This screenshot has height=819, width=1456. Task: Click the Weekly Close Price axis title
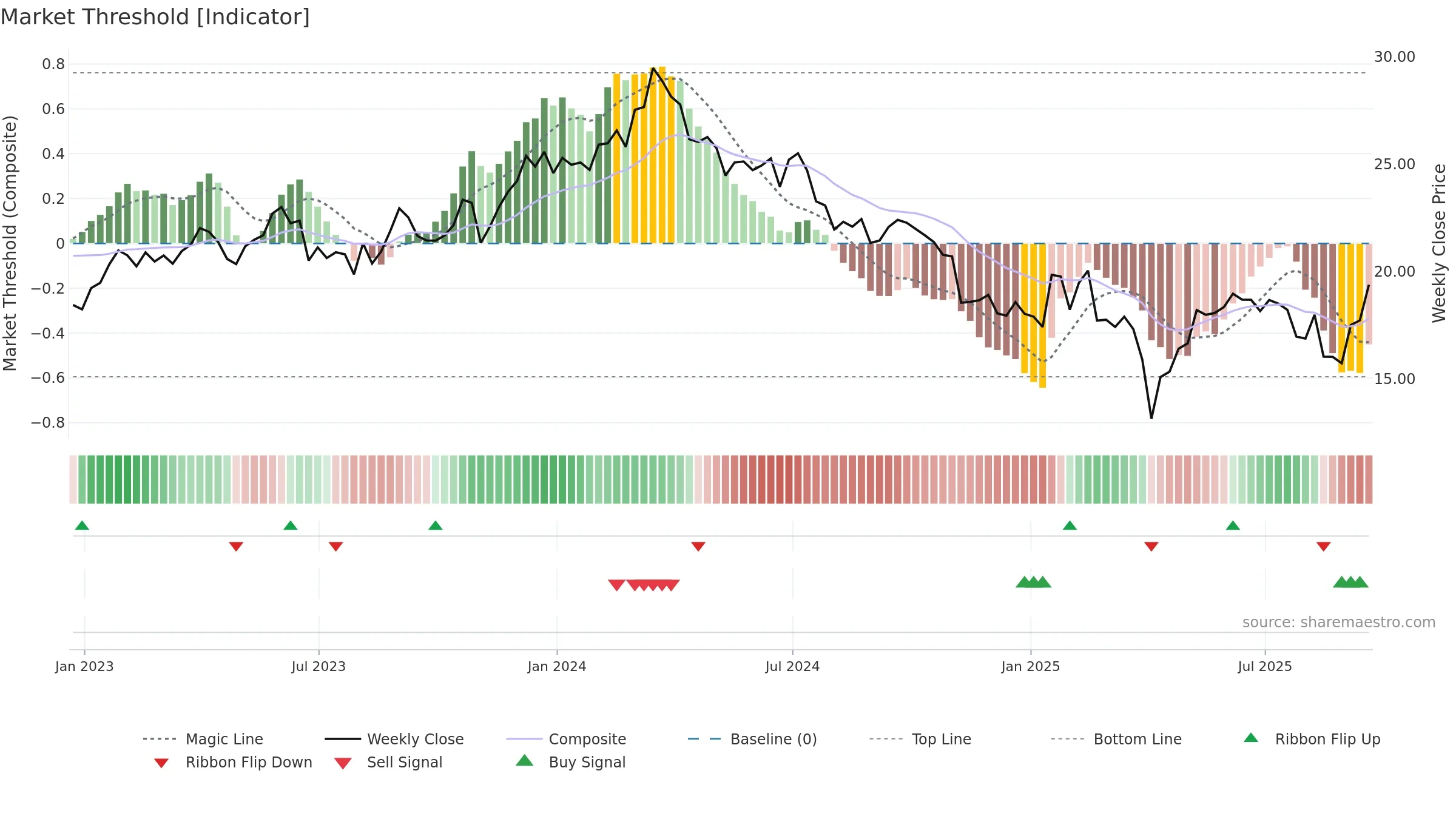tap(1439, 243)
